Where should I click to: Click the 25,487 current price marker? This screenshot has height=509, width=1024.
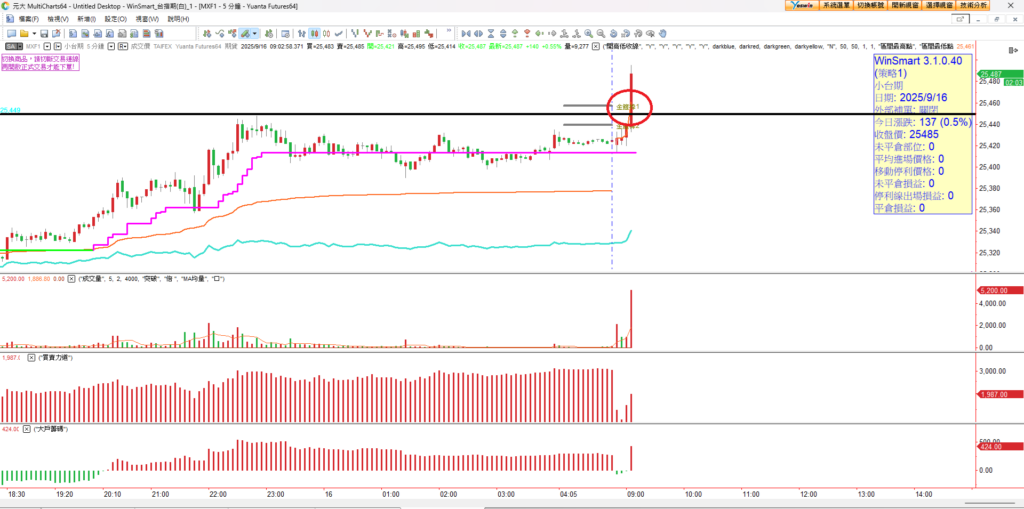coord(990,74)
